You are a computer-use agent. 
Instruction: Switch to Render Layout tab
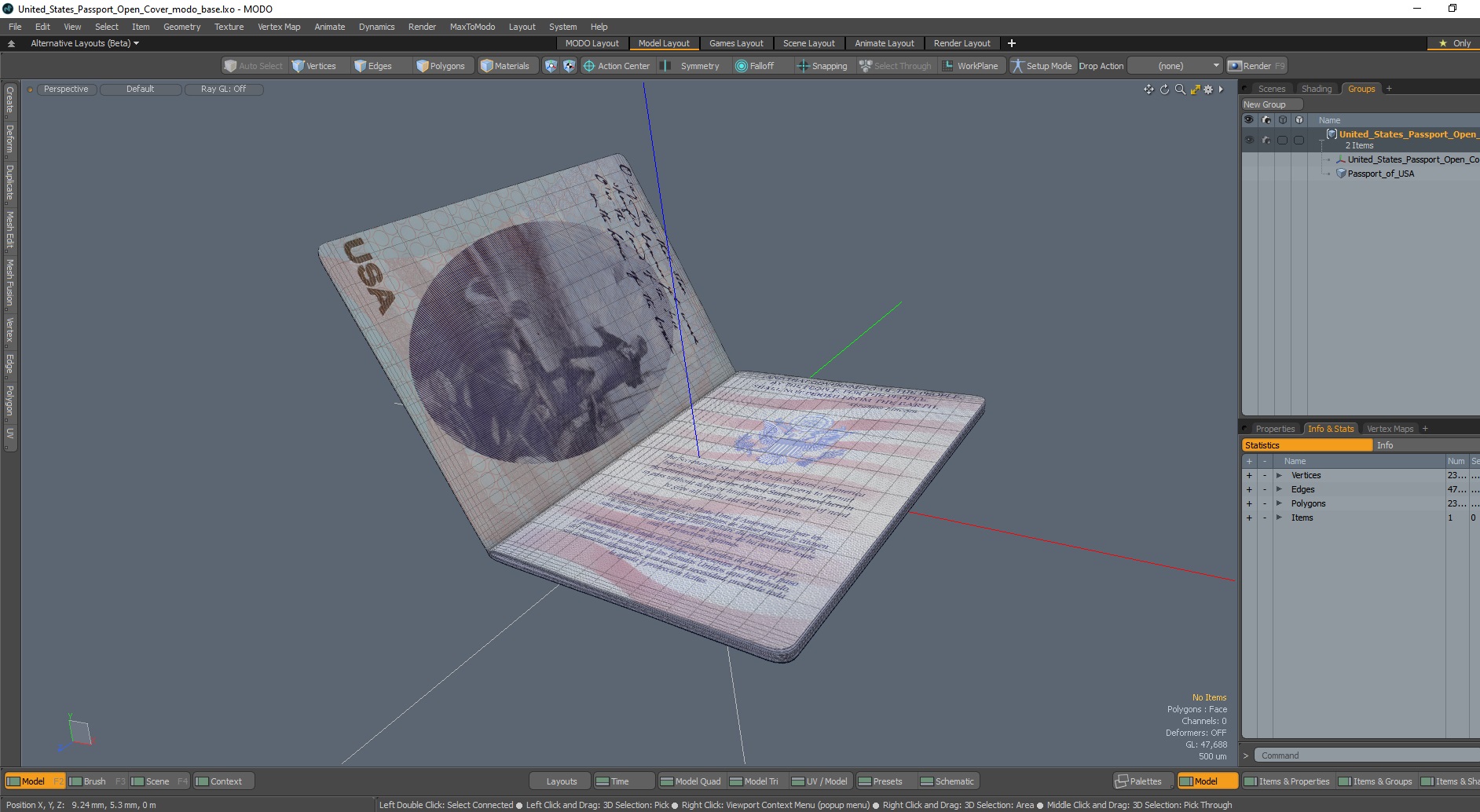click(962, 43)
